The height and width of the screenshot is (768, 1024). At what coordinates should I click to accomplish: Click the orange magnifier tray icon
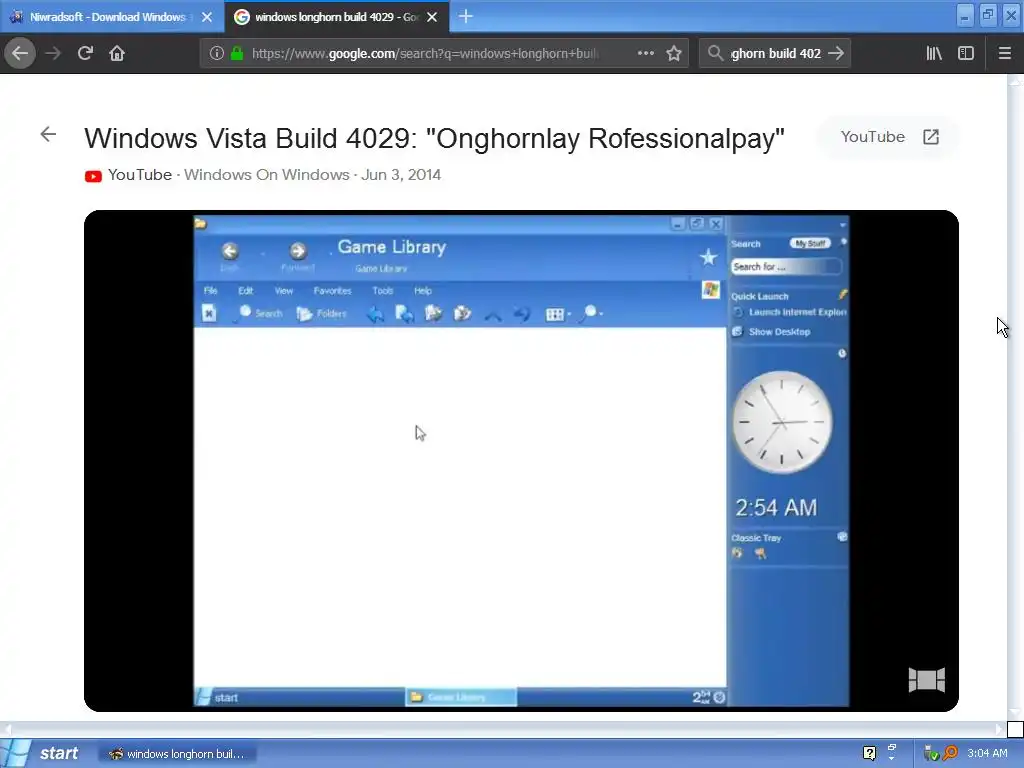tap(950, 754)
